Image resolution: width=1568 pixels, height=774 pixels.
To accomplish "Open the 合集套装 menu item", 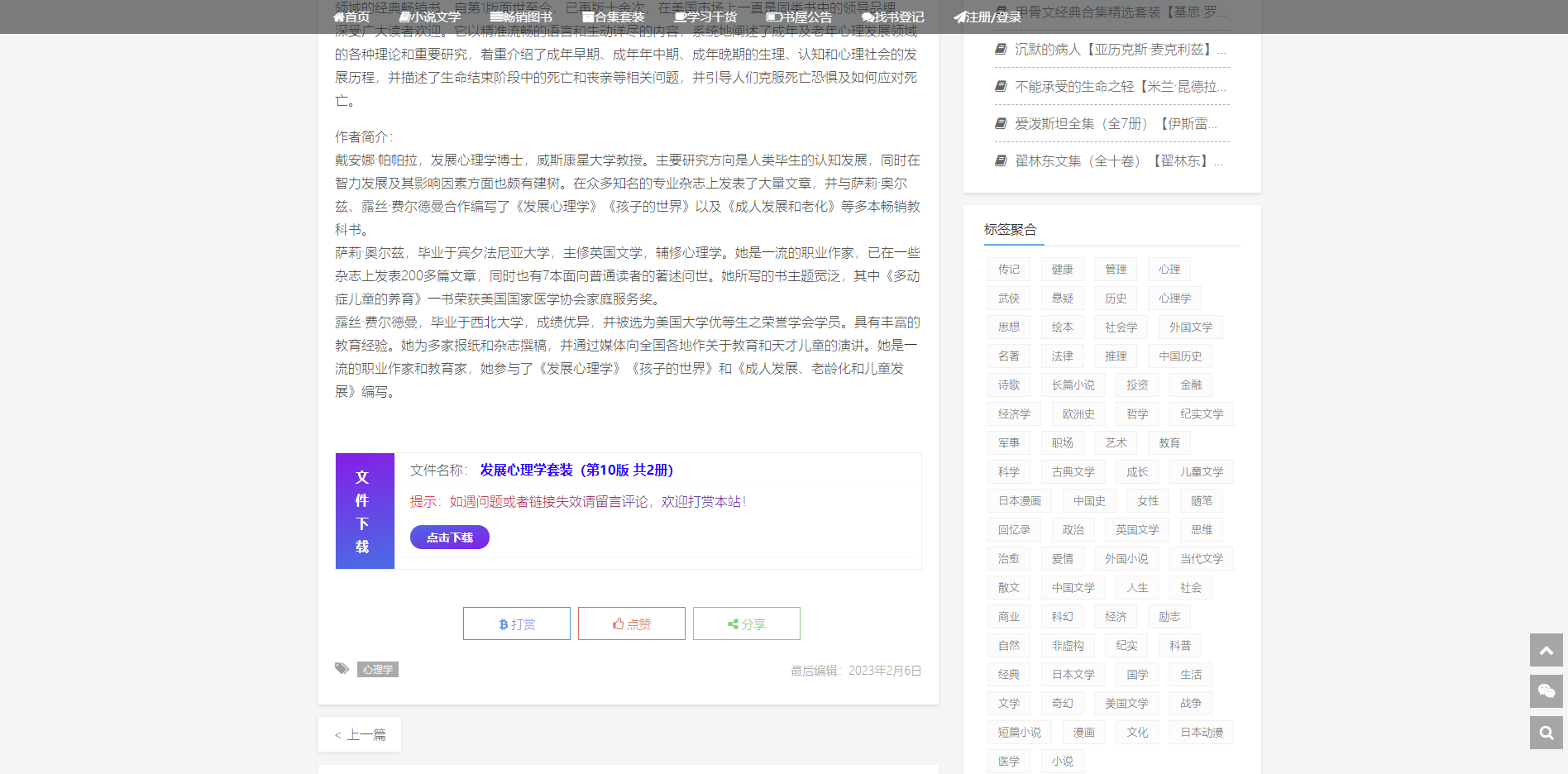I will click(x=613, y=17).
